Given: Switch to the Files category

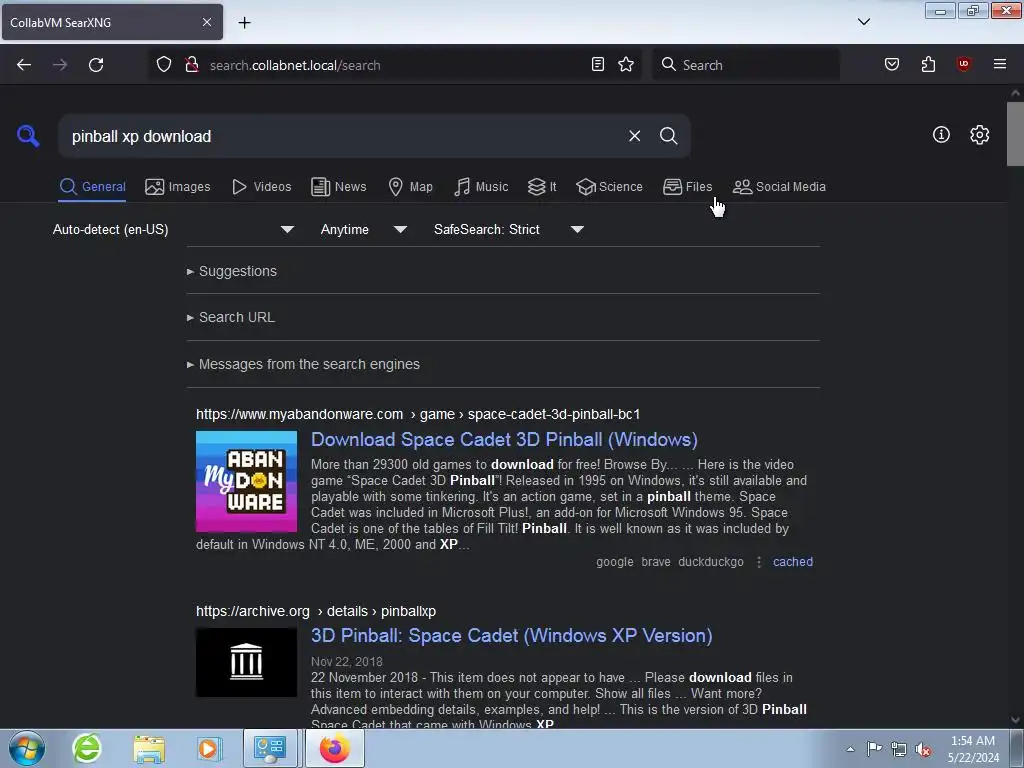Looking at the screenshot, I should click(x=688, y=187).
